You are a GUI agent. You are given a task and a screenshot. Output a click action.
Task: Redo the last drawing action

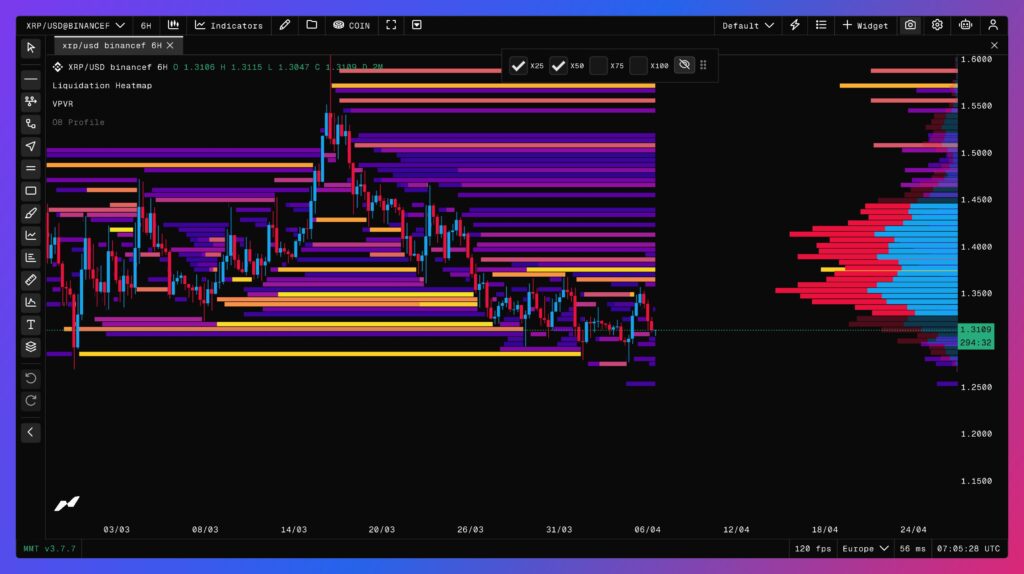coord(31,400)
